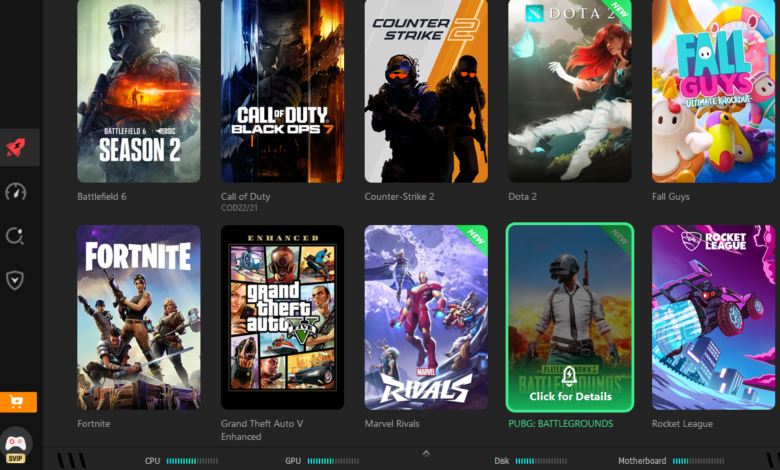Viewport: 780px width, 470px height.
Task: Click the 'Call of Duty' title text
Action: 245,196
